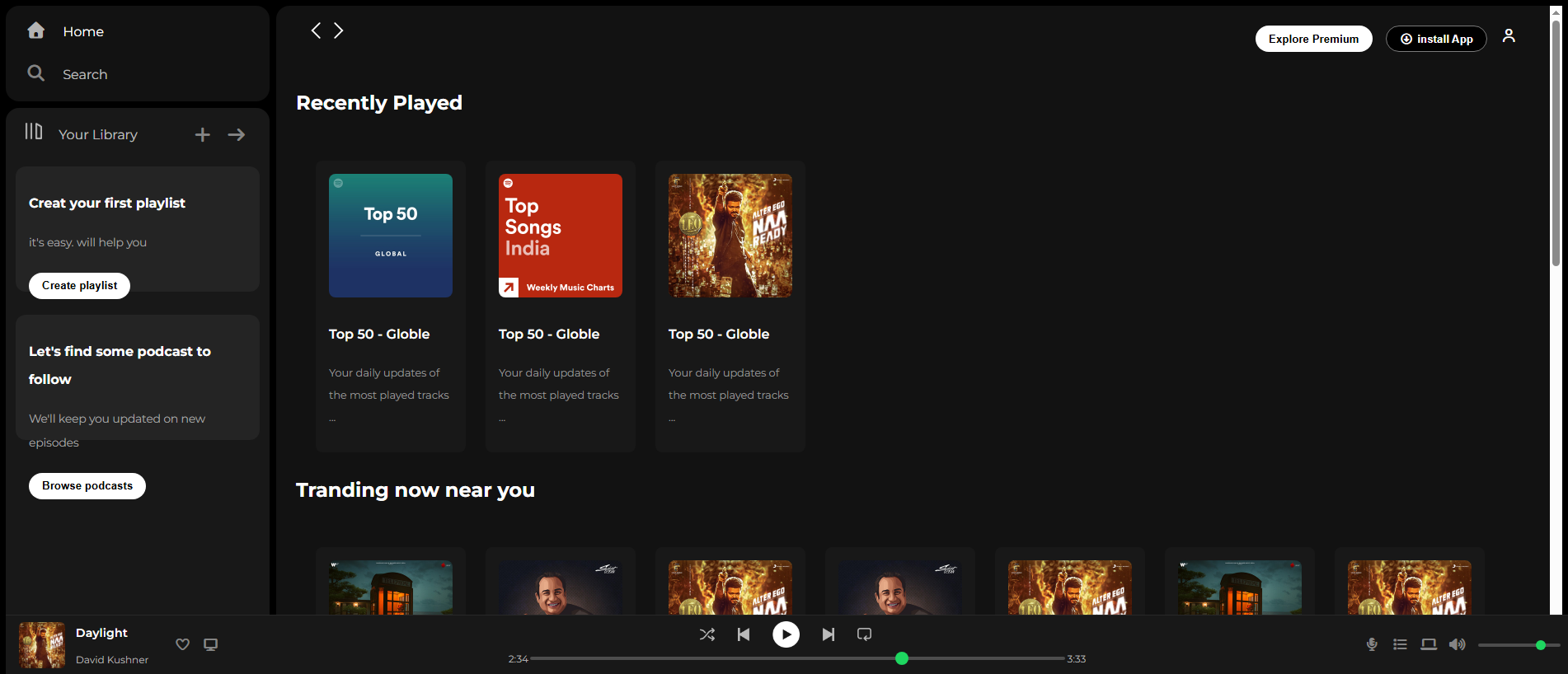Click the picture-in-picture icon beside the heart
The image size is (1568, 674).
point(211,644)
